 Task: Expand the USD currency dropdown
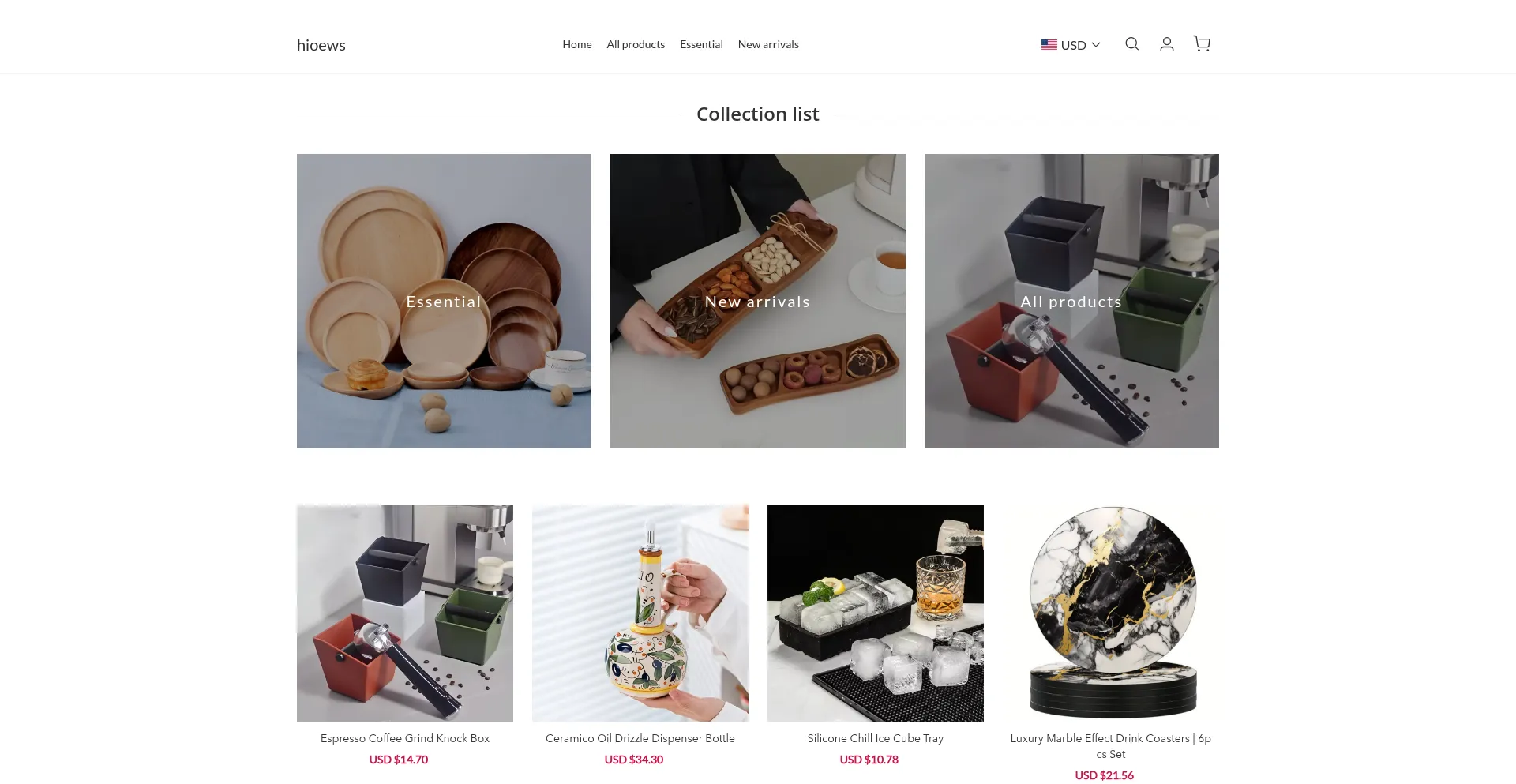(x=1071, y=45)
